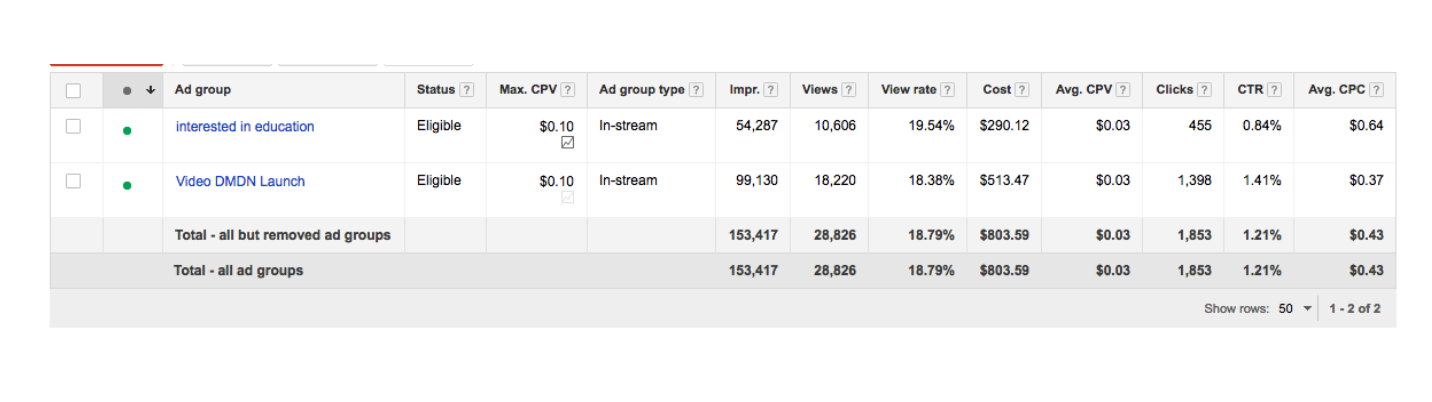Open the Video DMDN Launch ad group
This screenshot has width=1432, height=402.
pos(240,181)
